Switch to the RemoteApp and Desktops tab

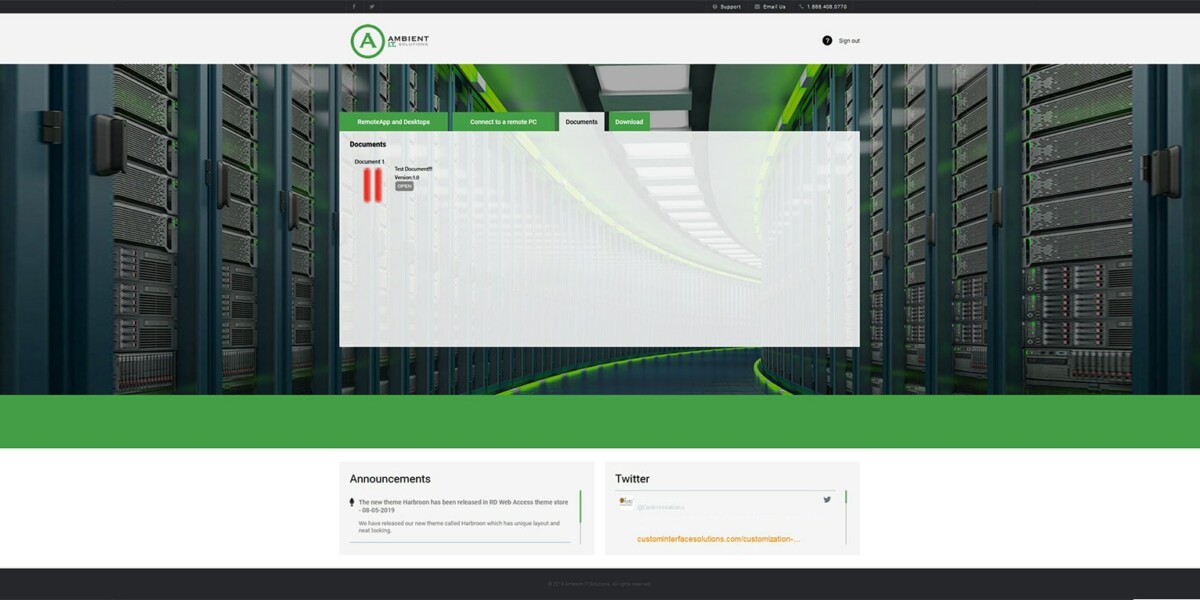click(395, 121)
